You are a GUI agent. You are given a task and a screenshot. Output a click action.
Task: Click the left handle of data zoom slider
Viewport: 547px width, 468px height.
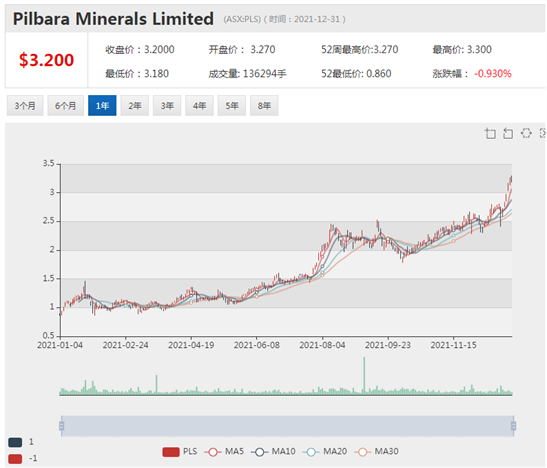(x=62, y=426)
